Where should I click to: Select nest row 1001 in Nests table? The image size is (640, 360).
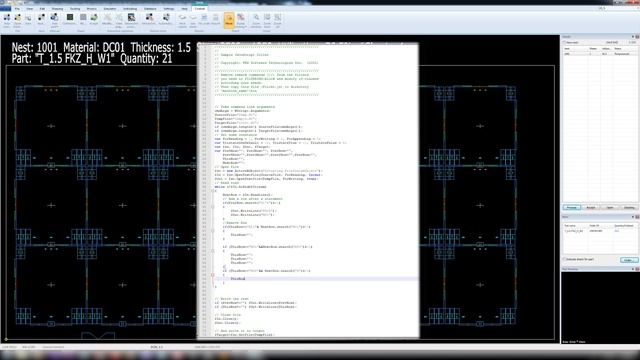point(600,54)
